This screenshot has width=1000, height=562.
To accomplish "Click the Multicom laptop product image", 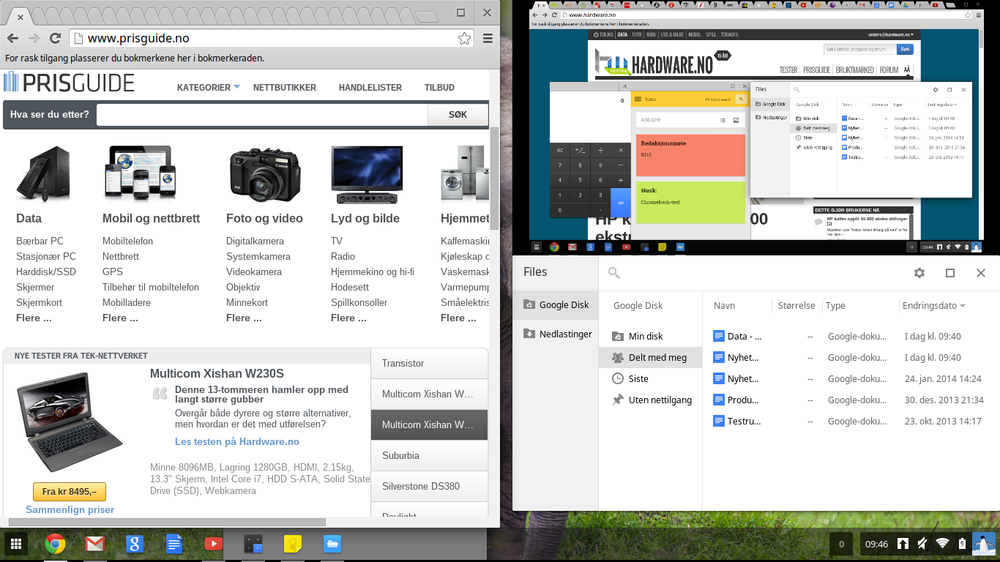I will (x=69, y=422).
